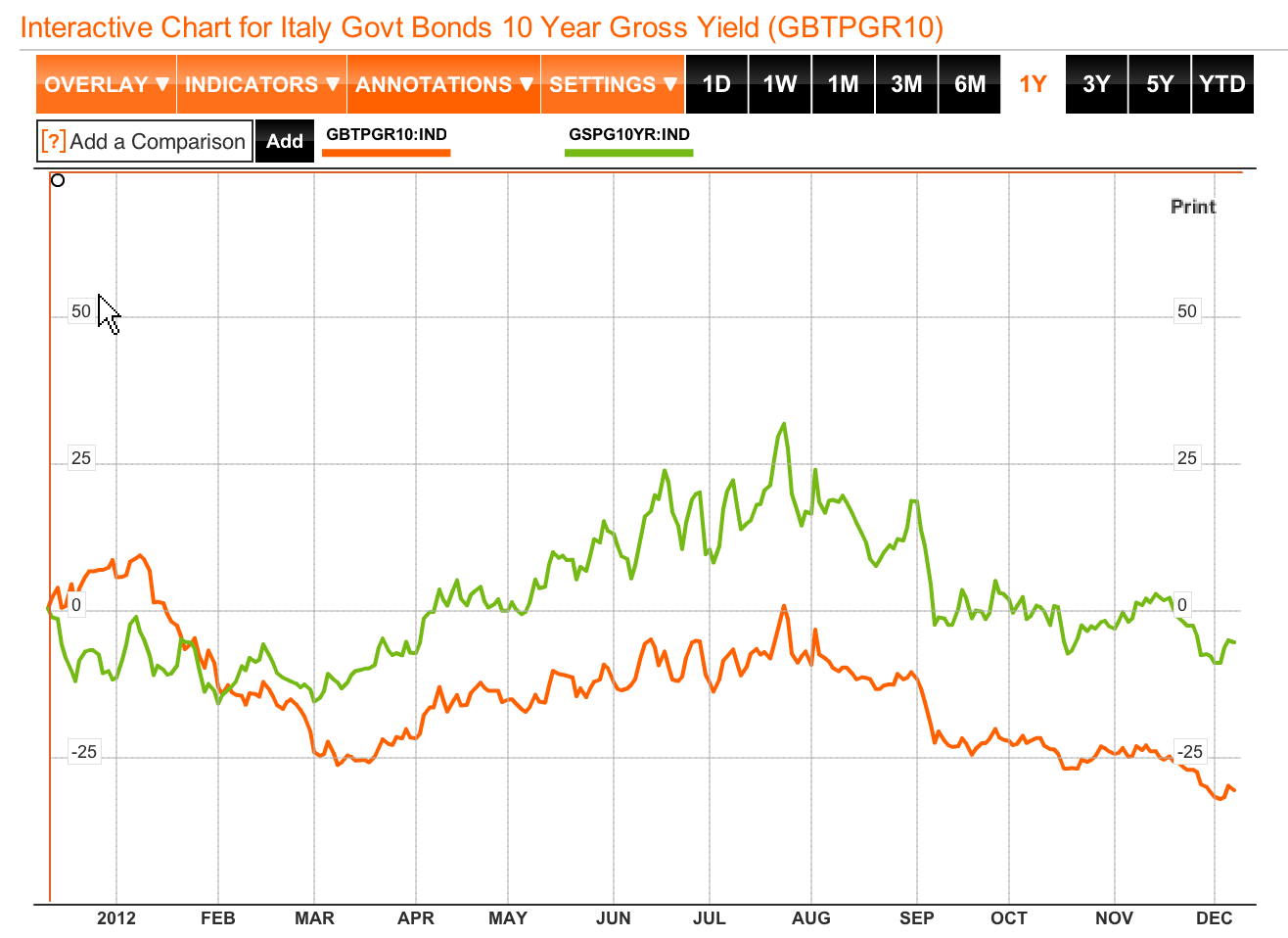Click the JUL x-axis label
Screen dimensions: 1288x938
click(710, 917)
